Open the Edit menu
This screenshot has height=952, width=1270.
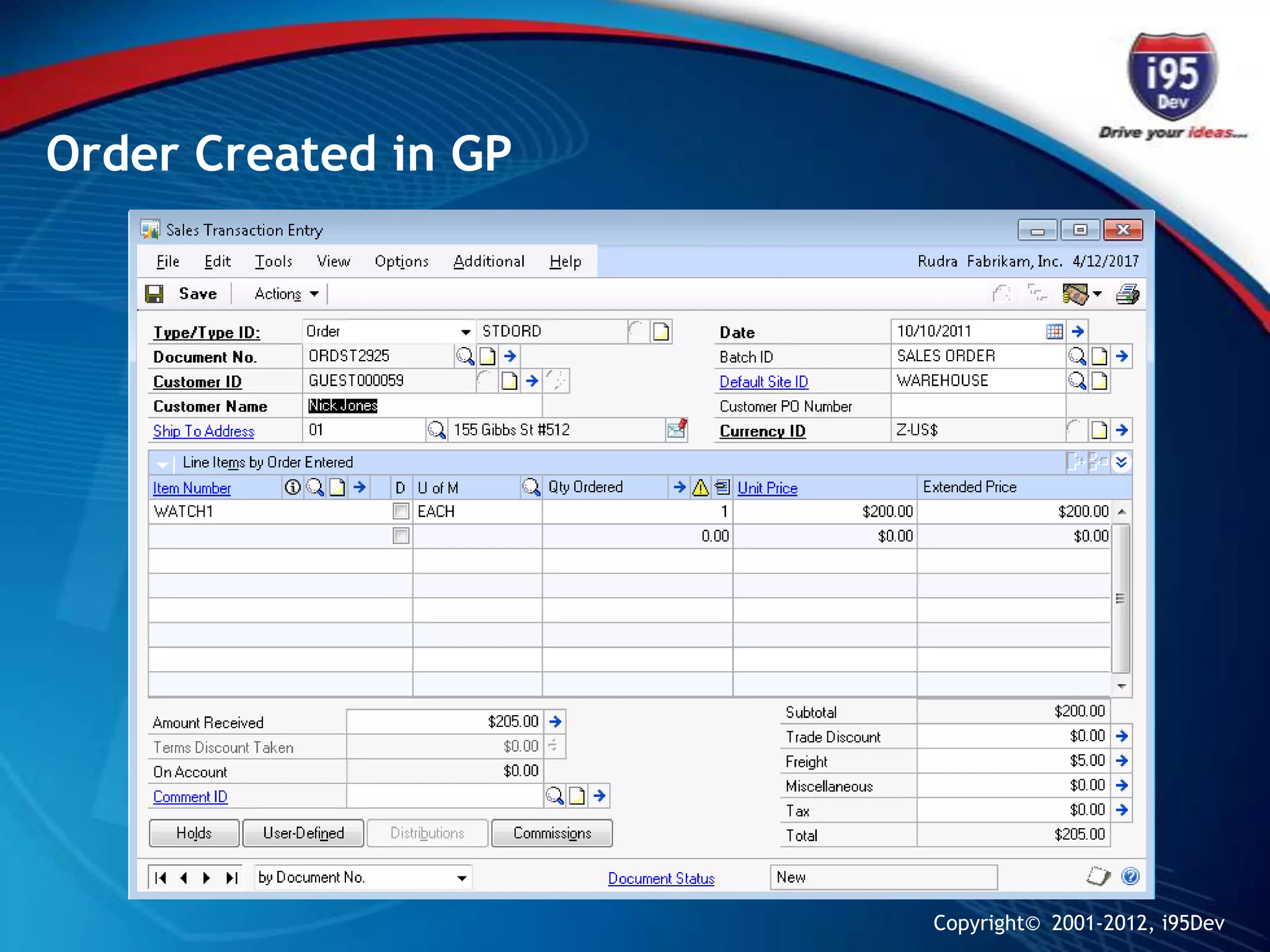click(218, 262)
